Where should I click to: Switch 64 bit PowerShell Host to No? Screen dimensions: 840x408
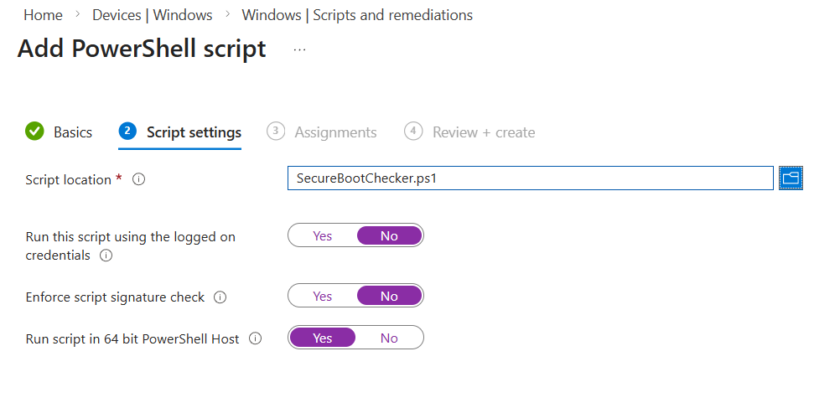click(389, 338)
